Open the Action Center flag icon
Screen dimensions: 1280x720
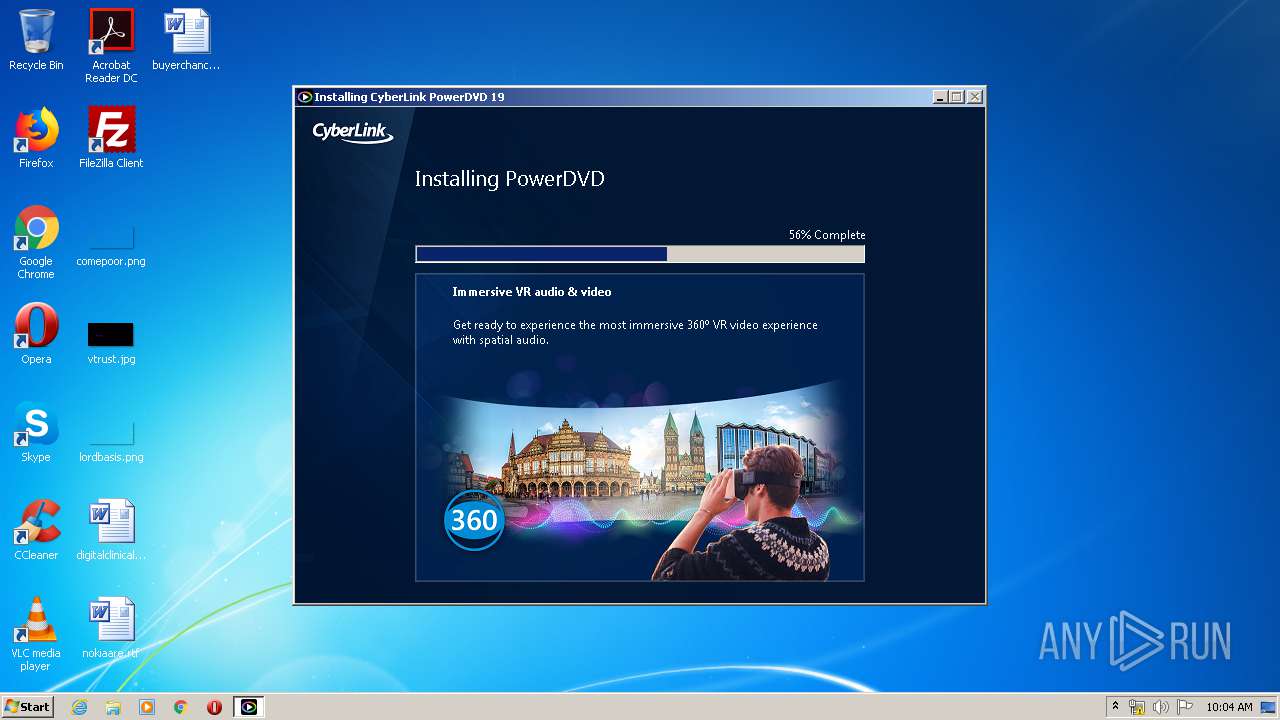(x=1185, y=707)
